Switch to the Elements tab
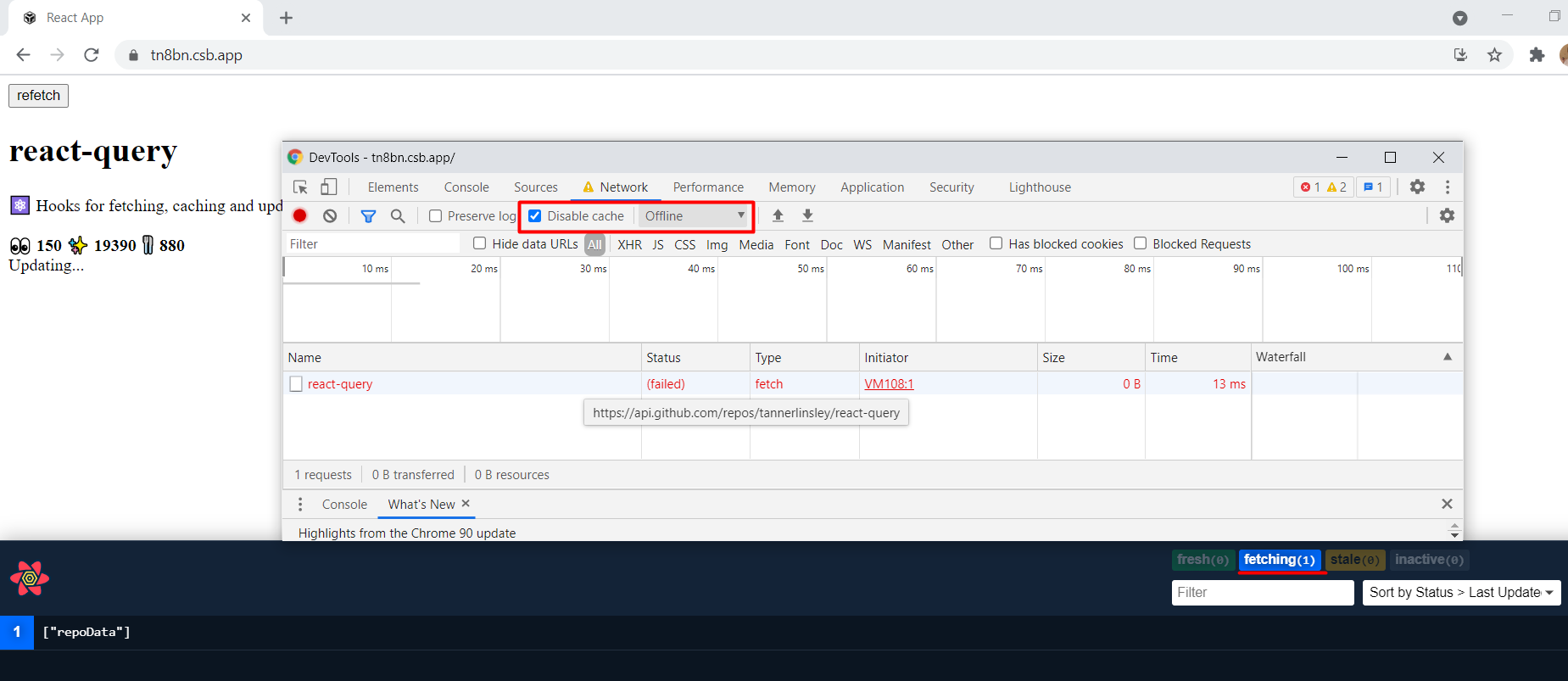Viewport: 1568px width, 681px height. 393,187
